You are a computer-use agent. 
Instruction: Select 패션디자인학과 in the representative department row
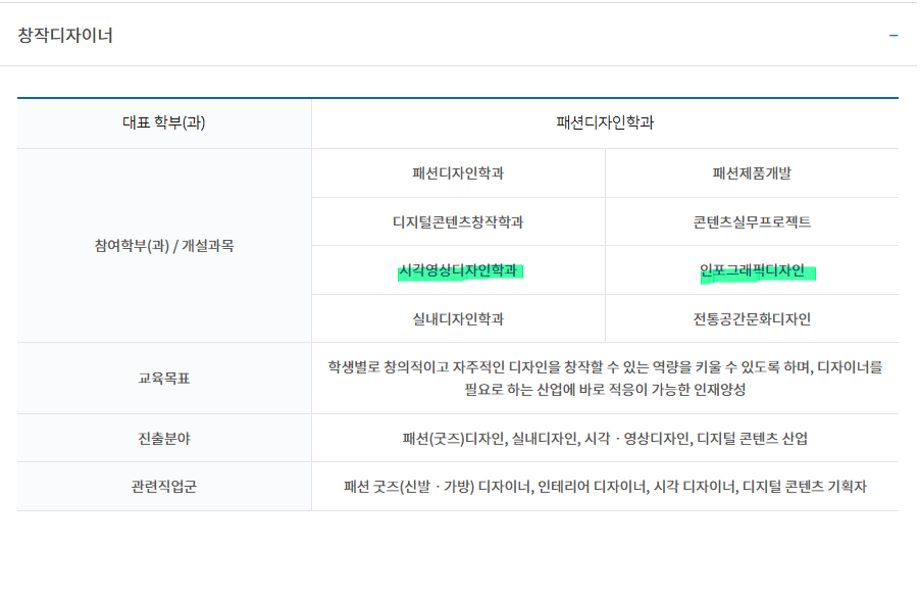point(604,124)
